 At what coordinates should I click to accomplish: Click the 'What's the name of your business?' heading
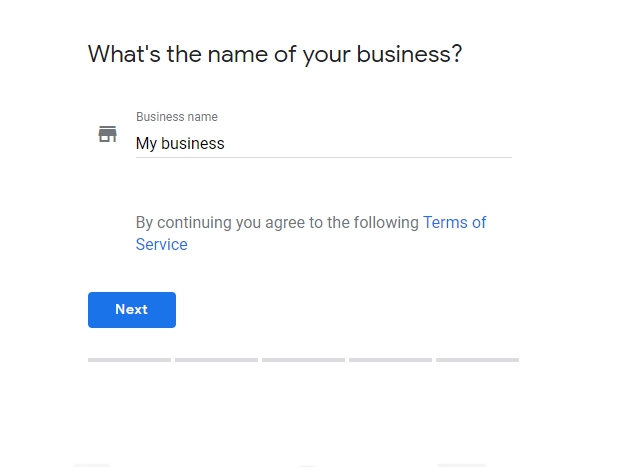coord(275,54)
